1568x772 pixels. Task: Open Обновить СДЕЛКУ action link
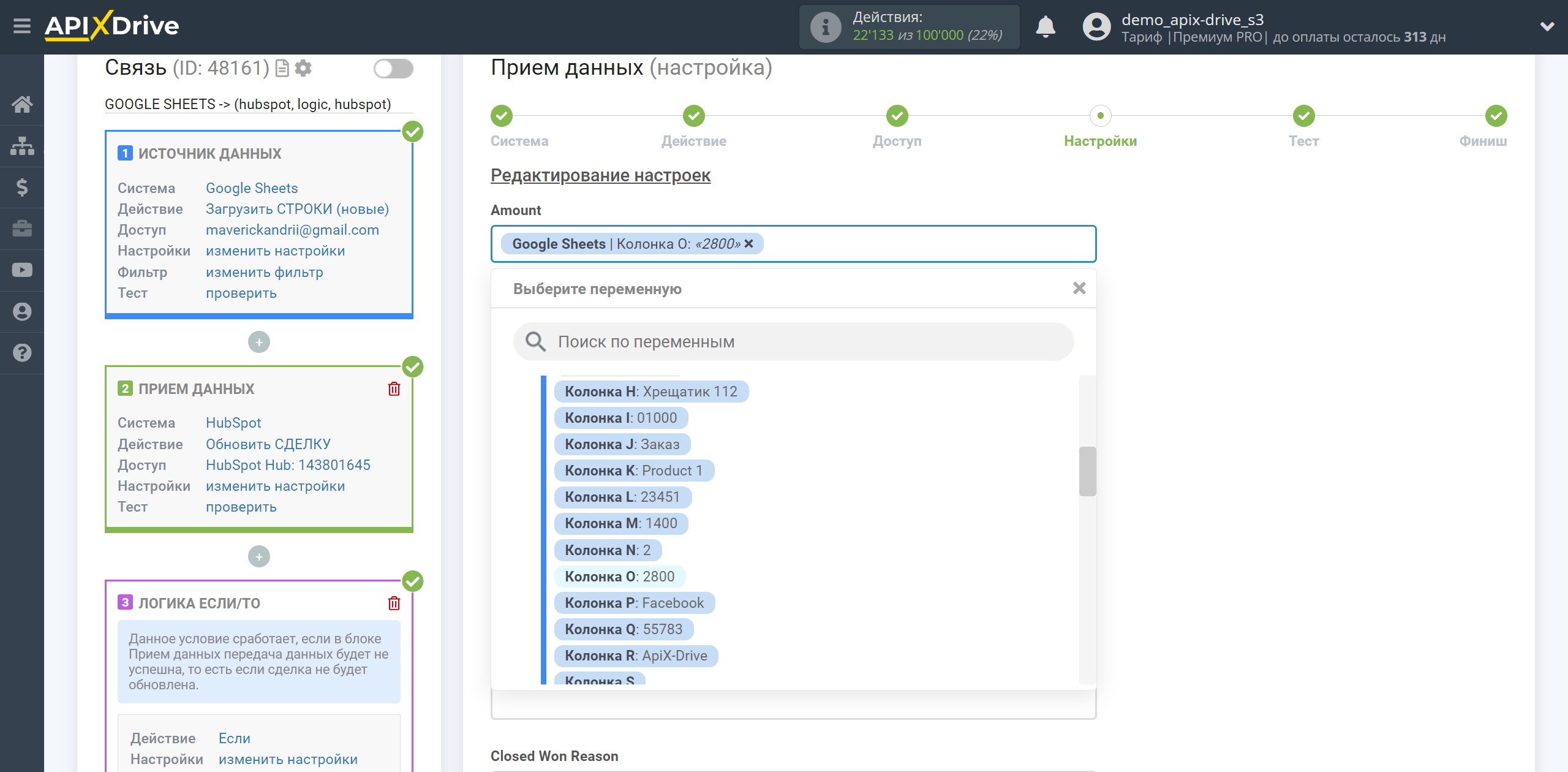[268, 444]
